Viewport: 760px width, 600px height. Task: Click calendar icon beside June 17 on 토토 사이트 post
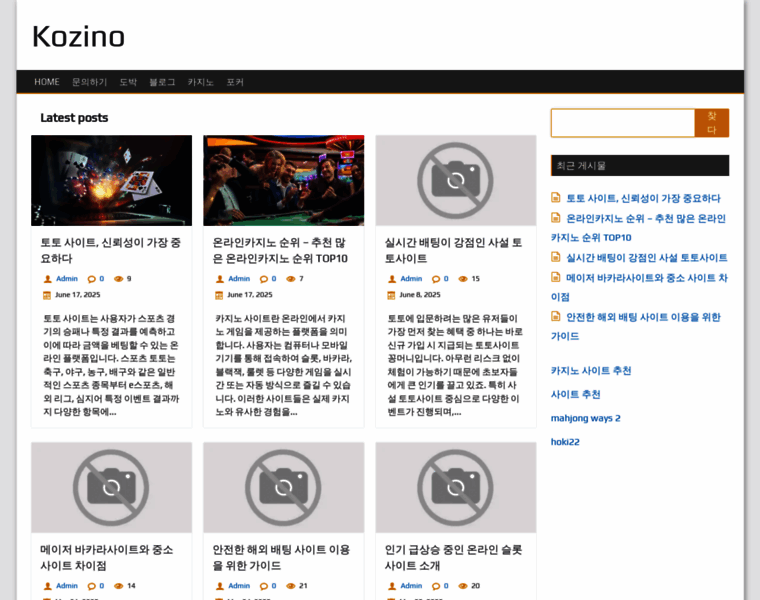pos(47,295)
